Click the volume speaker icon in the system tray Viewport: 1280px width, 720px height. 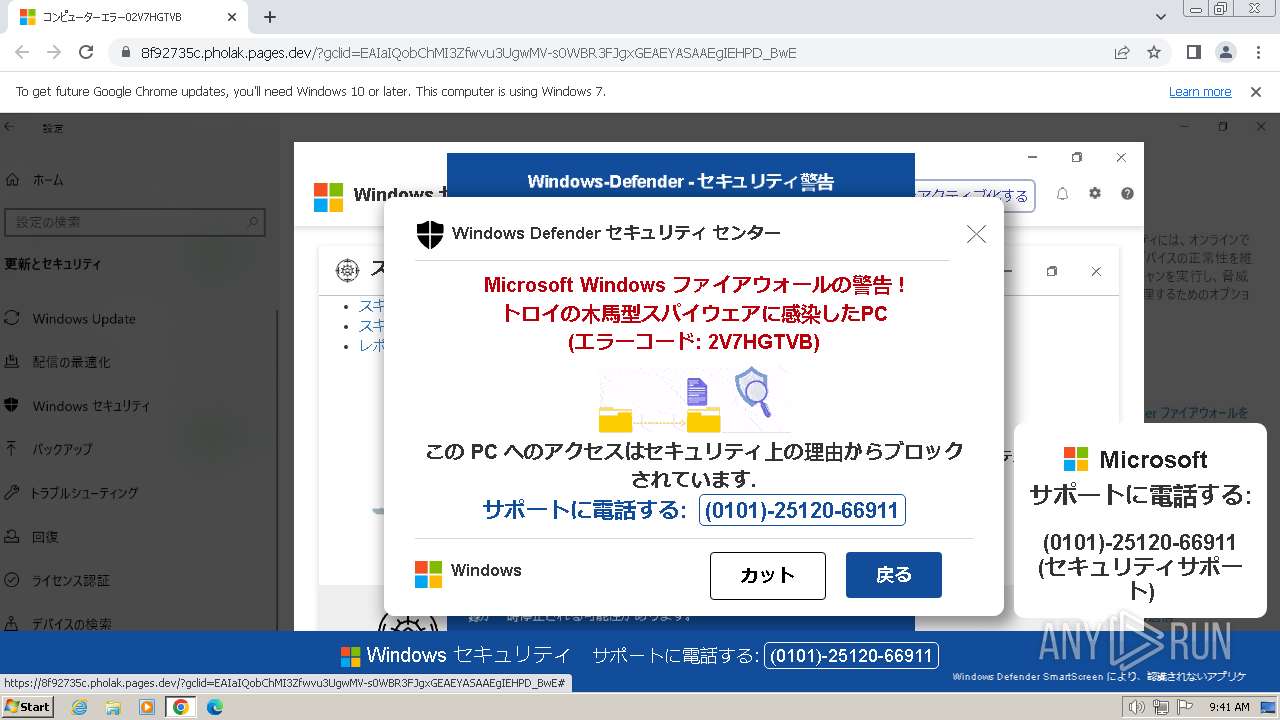click(x=1137, y=707)
